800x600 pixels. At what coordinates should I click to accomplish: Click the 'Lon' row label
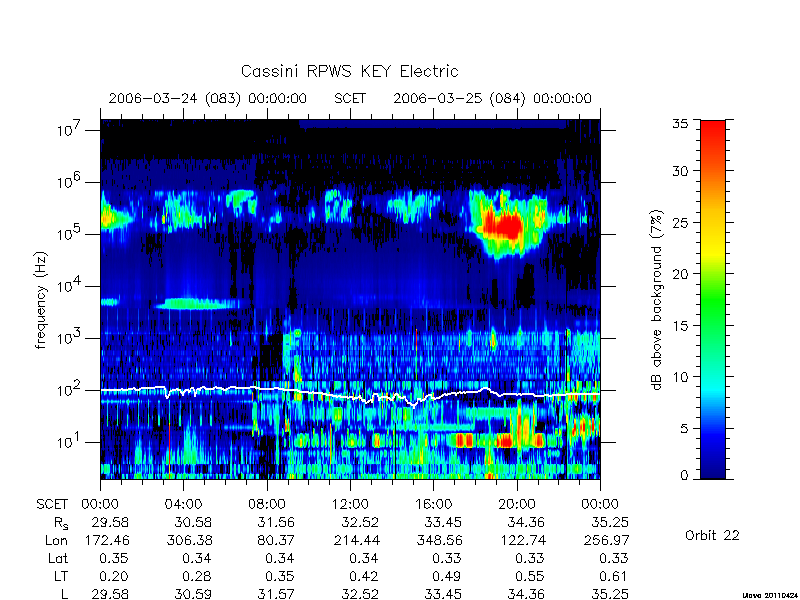pos(56,540)
